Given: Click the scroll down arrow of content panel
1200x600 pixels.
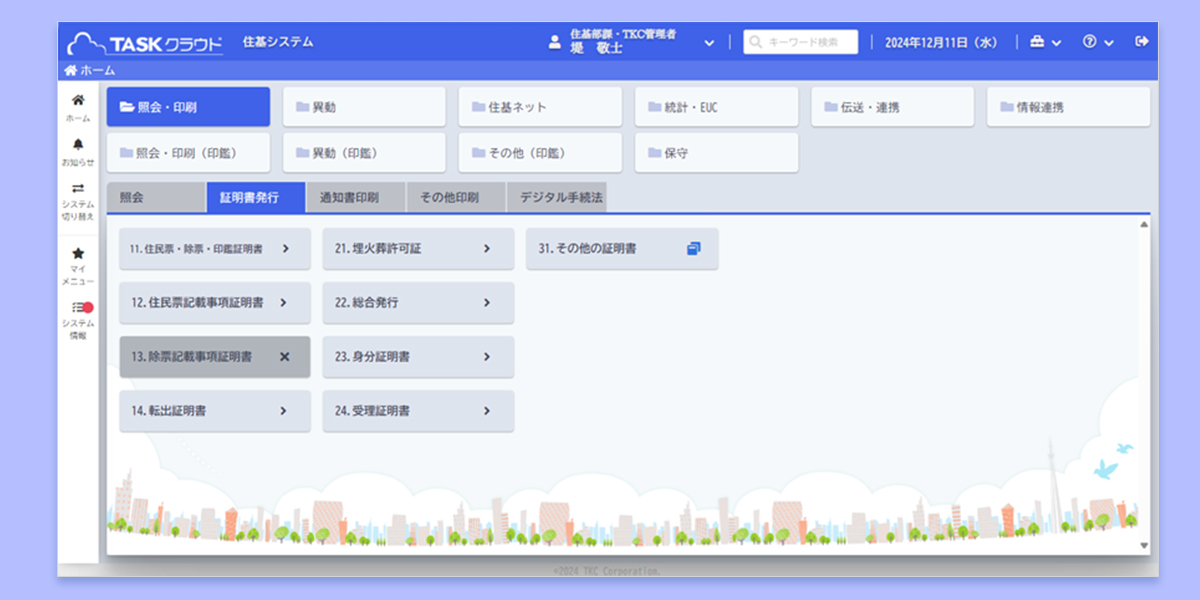Looking at the screenshot, I should point(1144,546).
